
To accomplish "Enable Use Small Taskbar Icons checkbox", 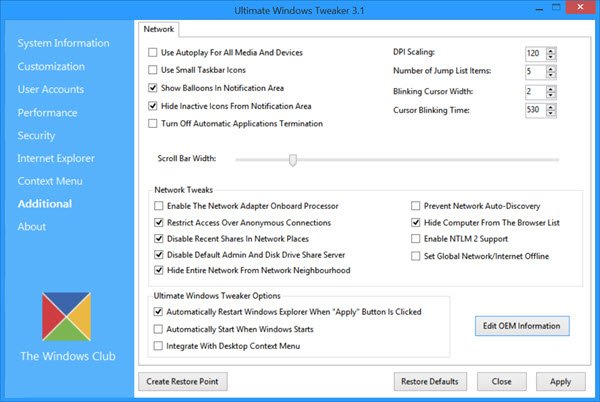I will tap(153, 70).
